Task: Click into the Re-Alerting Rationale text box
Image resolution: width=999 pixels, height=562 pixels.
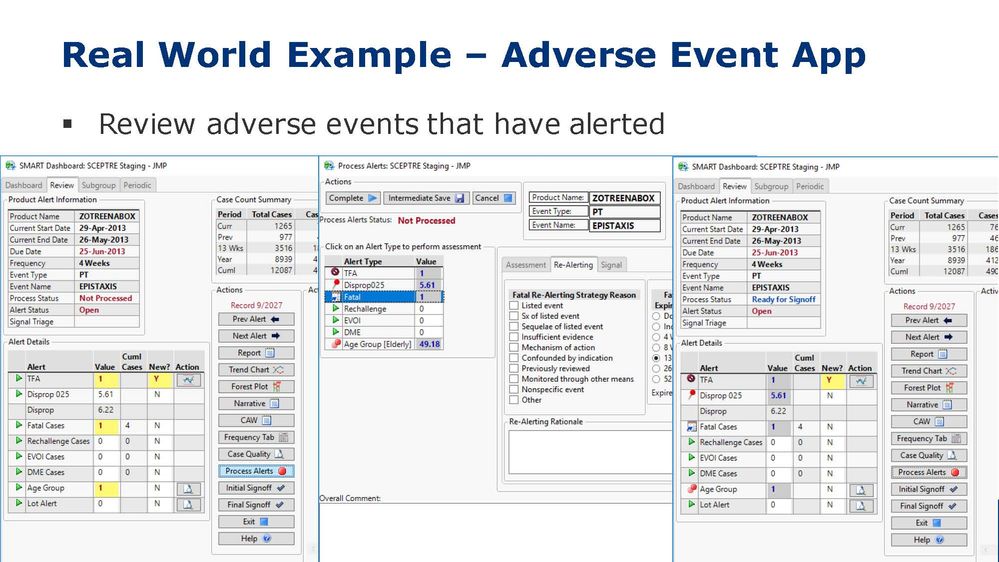Action: coord(590,452)
